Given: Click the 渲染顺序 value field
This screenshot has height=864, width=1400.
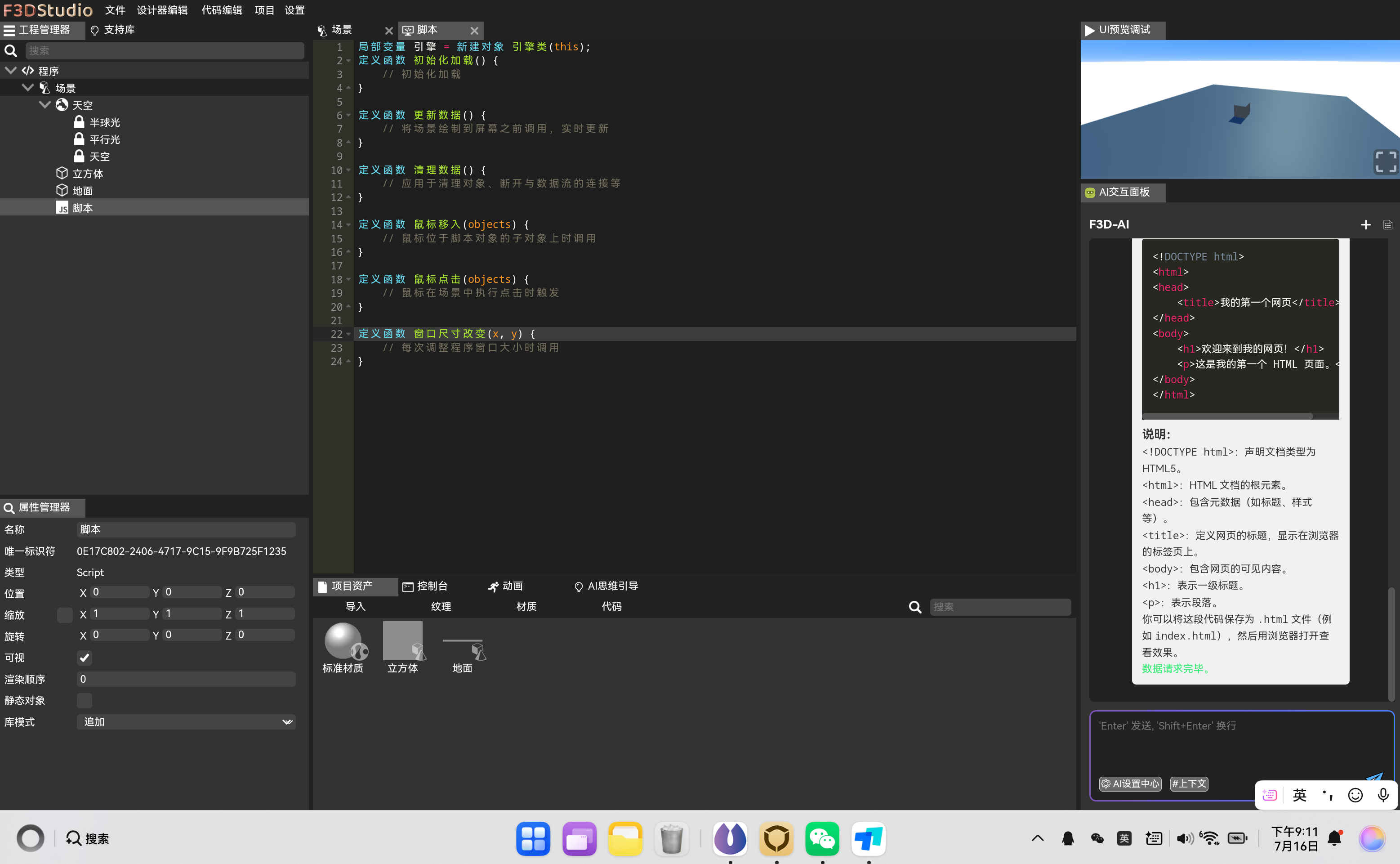Looking at the screenshot, I should click(186, 679).
